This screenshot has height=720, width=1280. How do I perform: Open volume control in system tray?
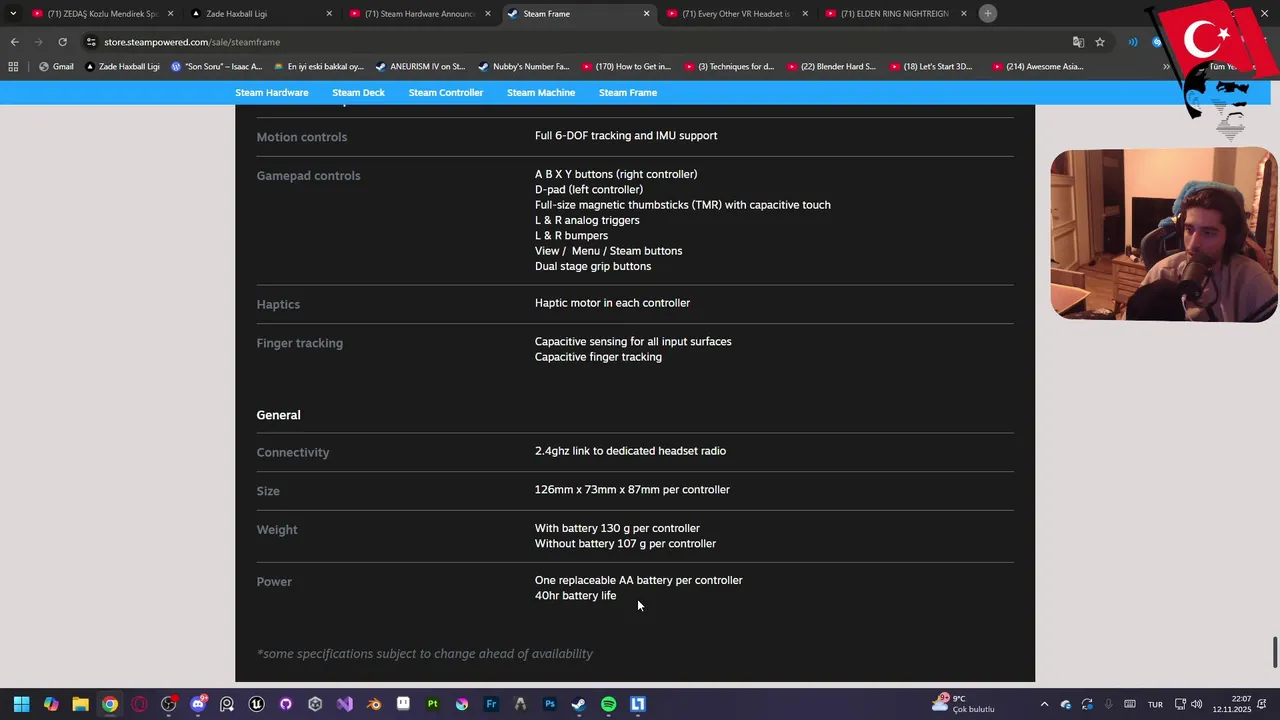pos(1196,704)
